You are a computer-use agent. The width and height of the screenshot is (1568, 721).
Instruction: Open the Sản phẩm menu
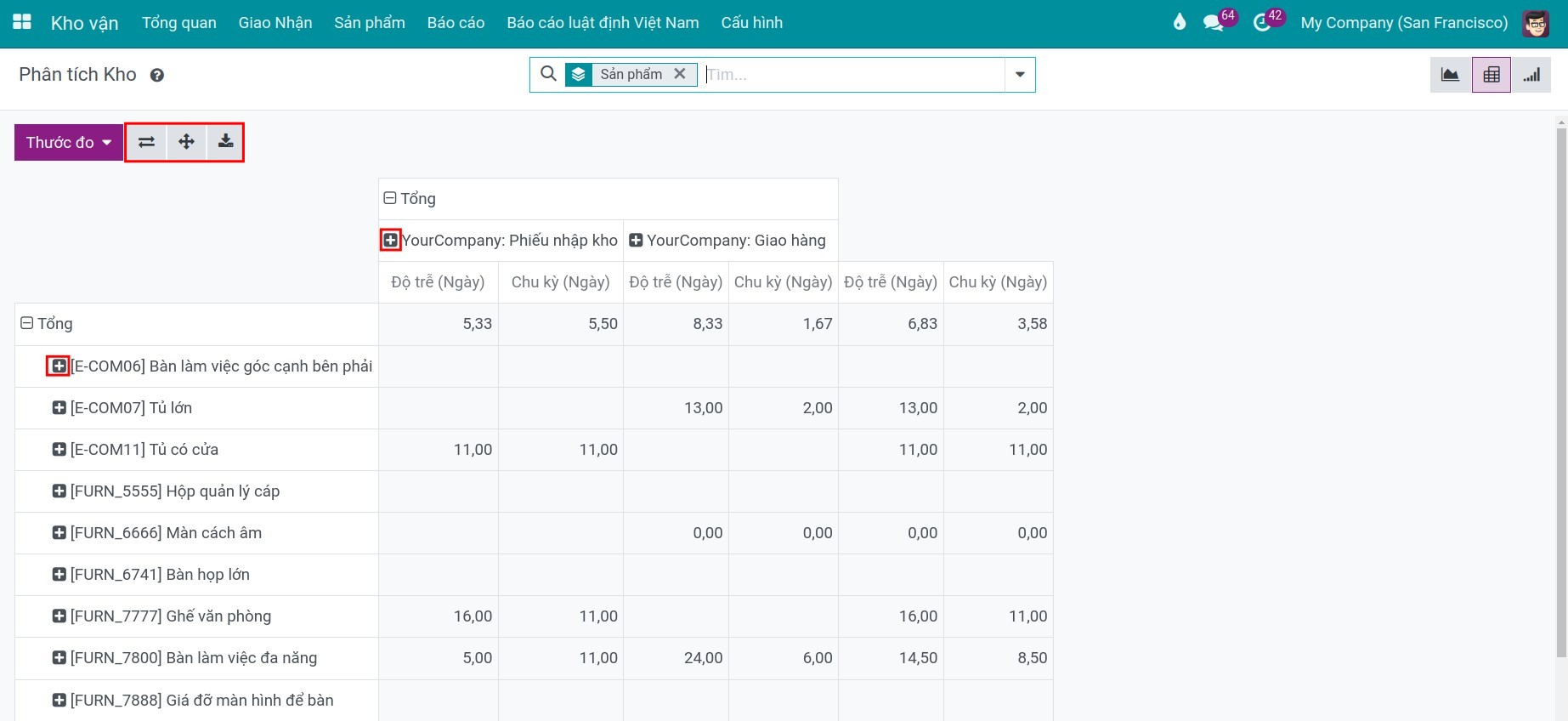tap(370, 23)
